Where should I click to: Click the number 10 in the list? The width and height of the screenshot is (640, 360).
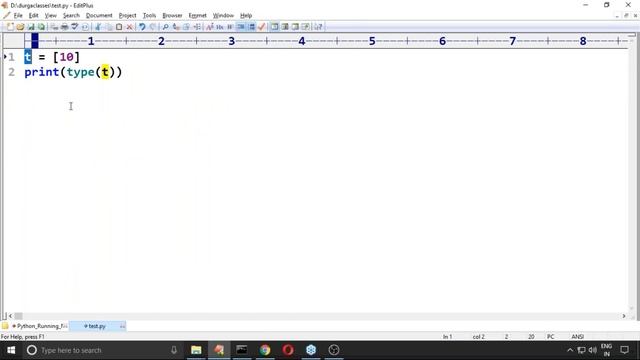pyautogui.click(x=67, y=57)
